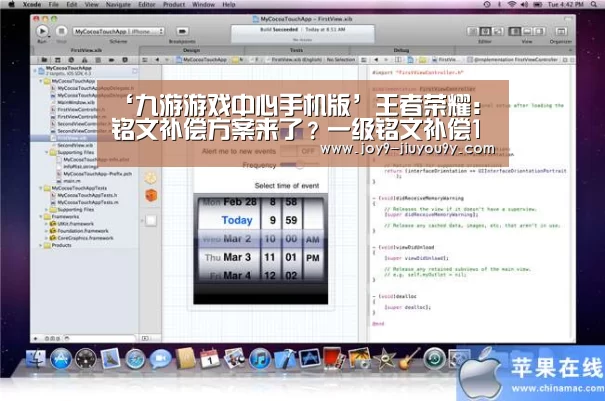Expand the Products folder
The width and height of the screenshot is (605, 401).
click(41, 245)
